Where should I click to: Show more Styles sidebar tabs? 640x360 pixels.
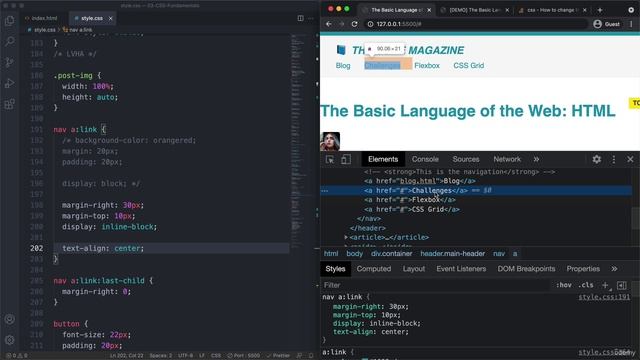click(614, 269)
